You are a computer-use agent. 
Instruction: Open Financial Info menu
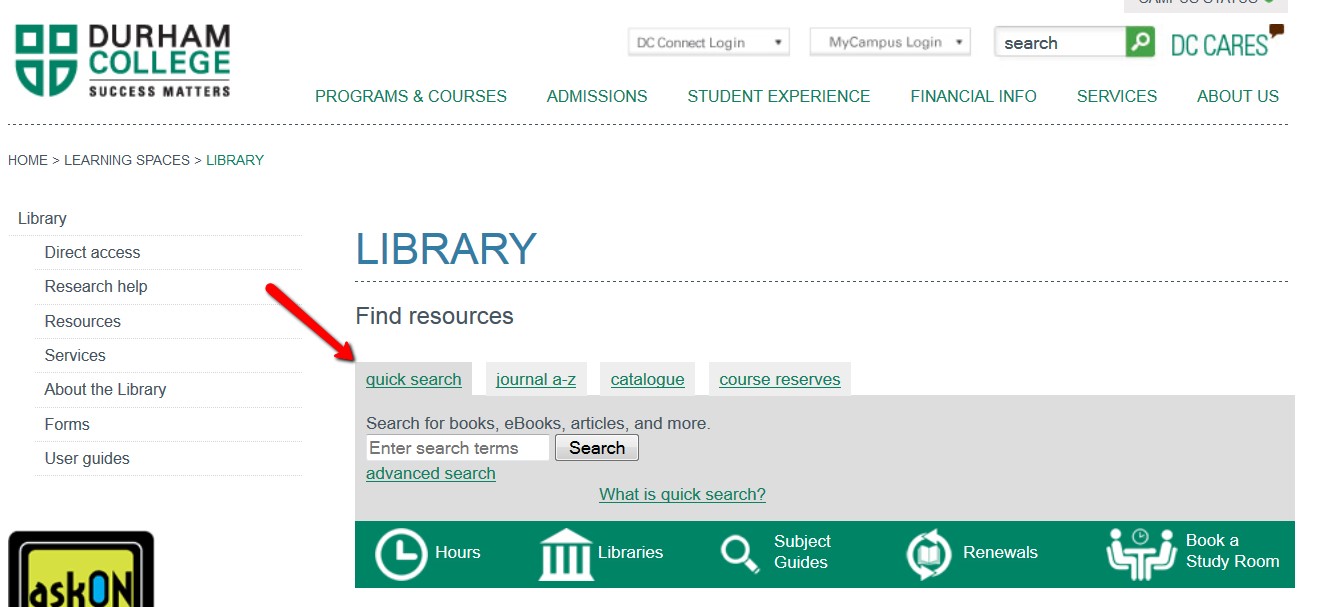point(973,96)
